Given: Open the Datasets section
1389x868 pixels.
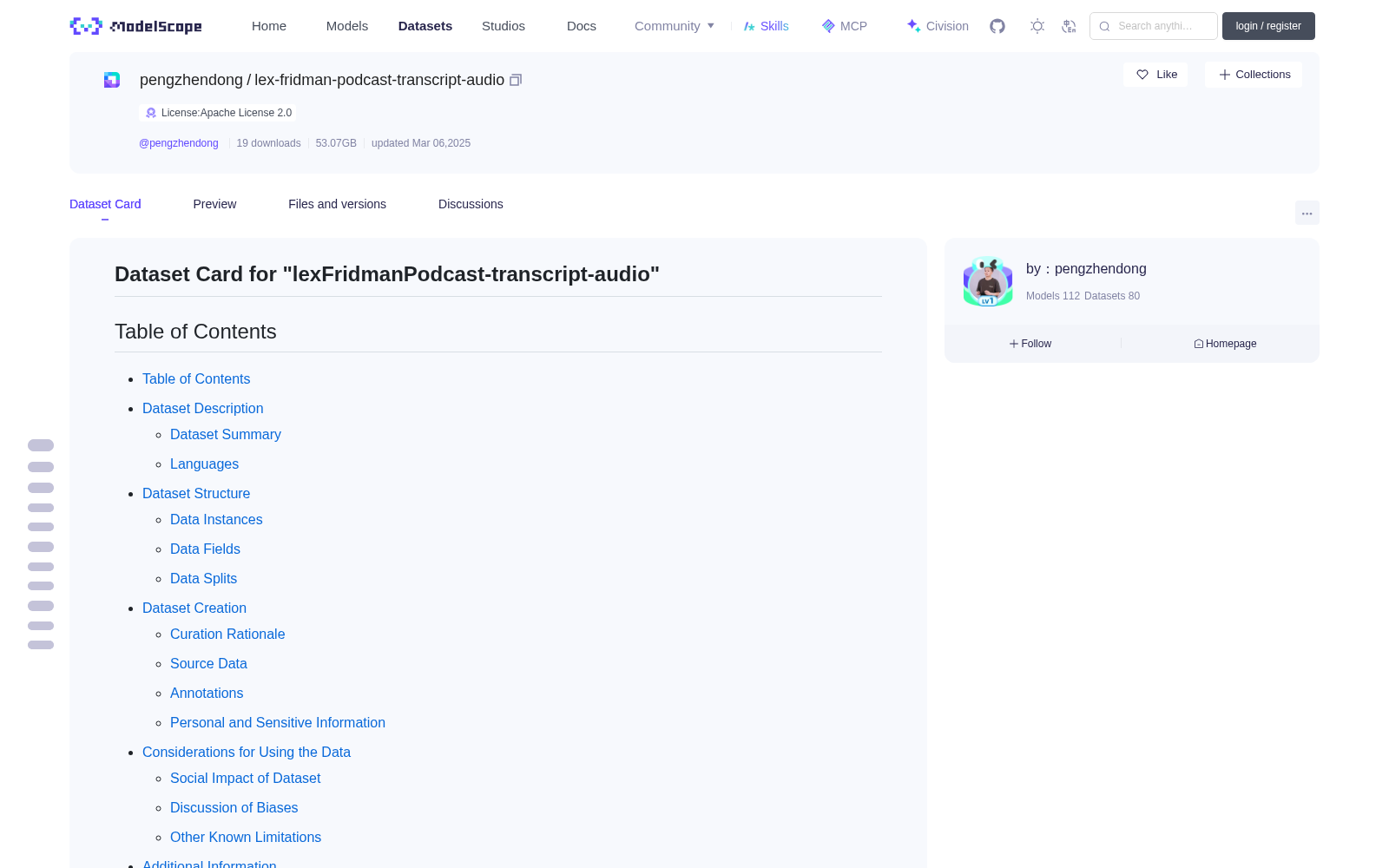Looking at the screenshot, I should (x=425, y=26).
